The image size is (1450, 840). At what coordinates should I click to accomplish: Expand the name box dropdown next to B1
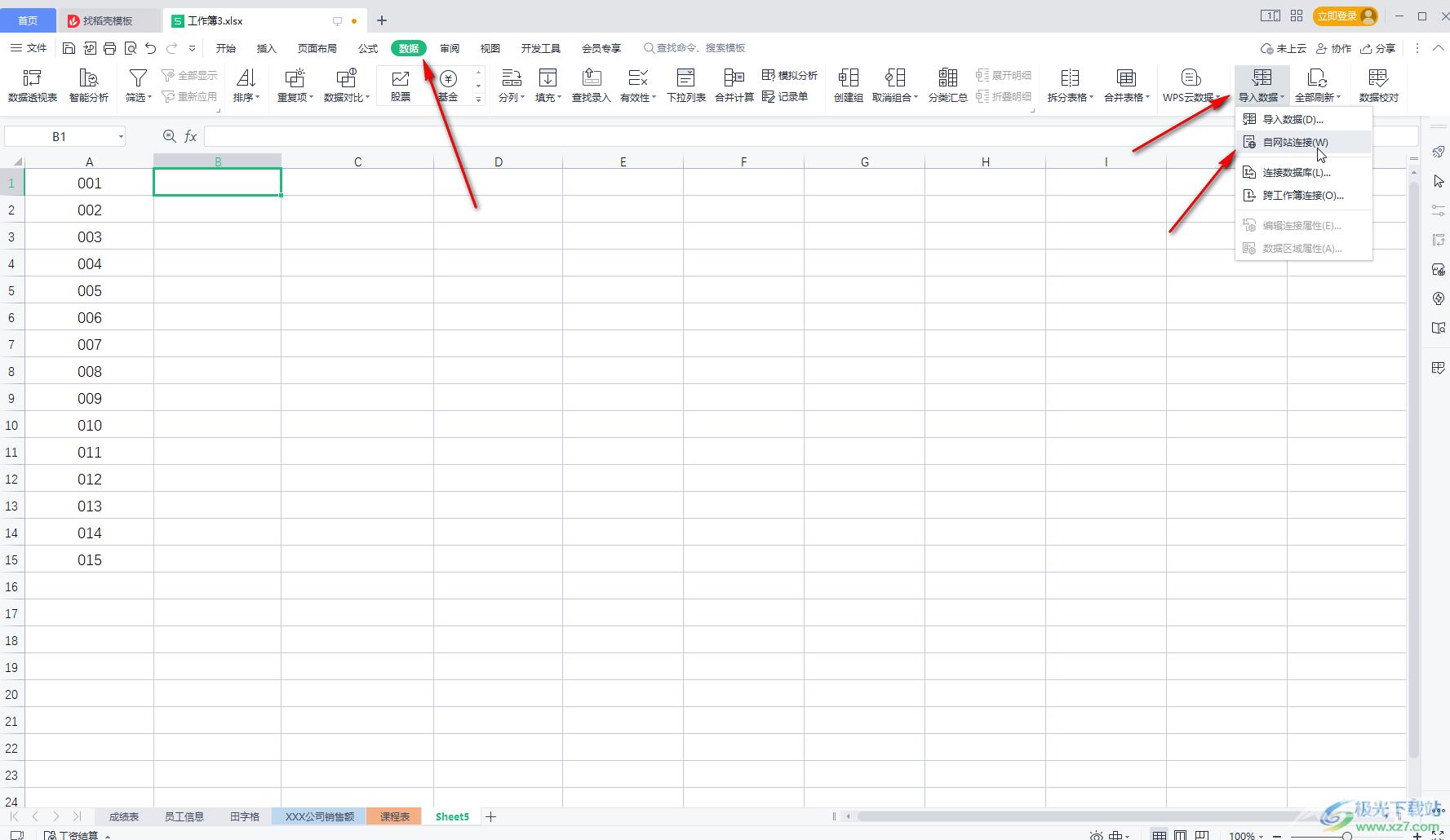click(x=121, y=136)
